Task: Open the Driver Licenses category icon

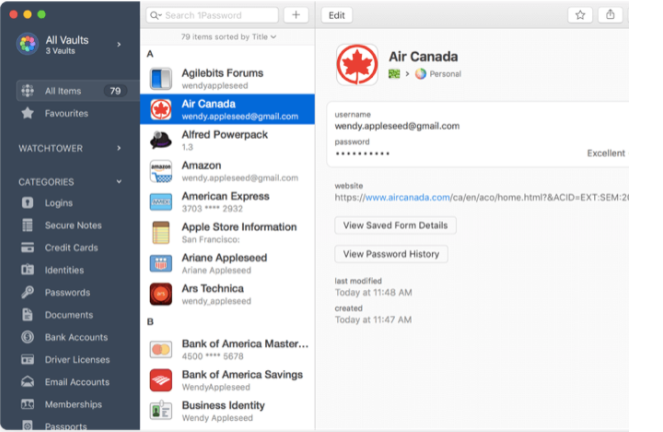Action: click(27, 360)
